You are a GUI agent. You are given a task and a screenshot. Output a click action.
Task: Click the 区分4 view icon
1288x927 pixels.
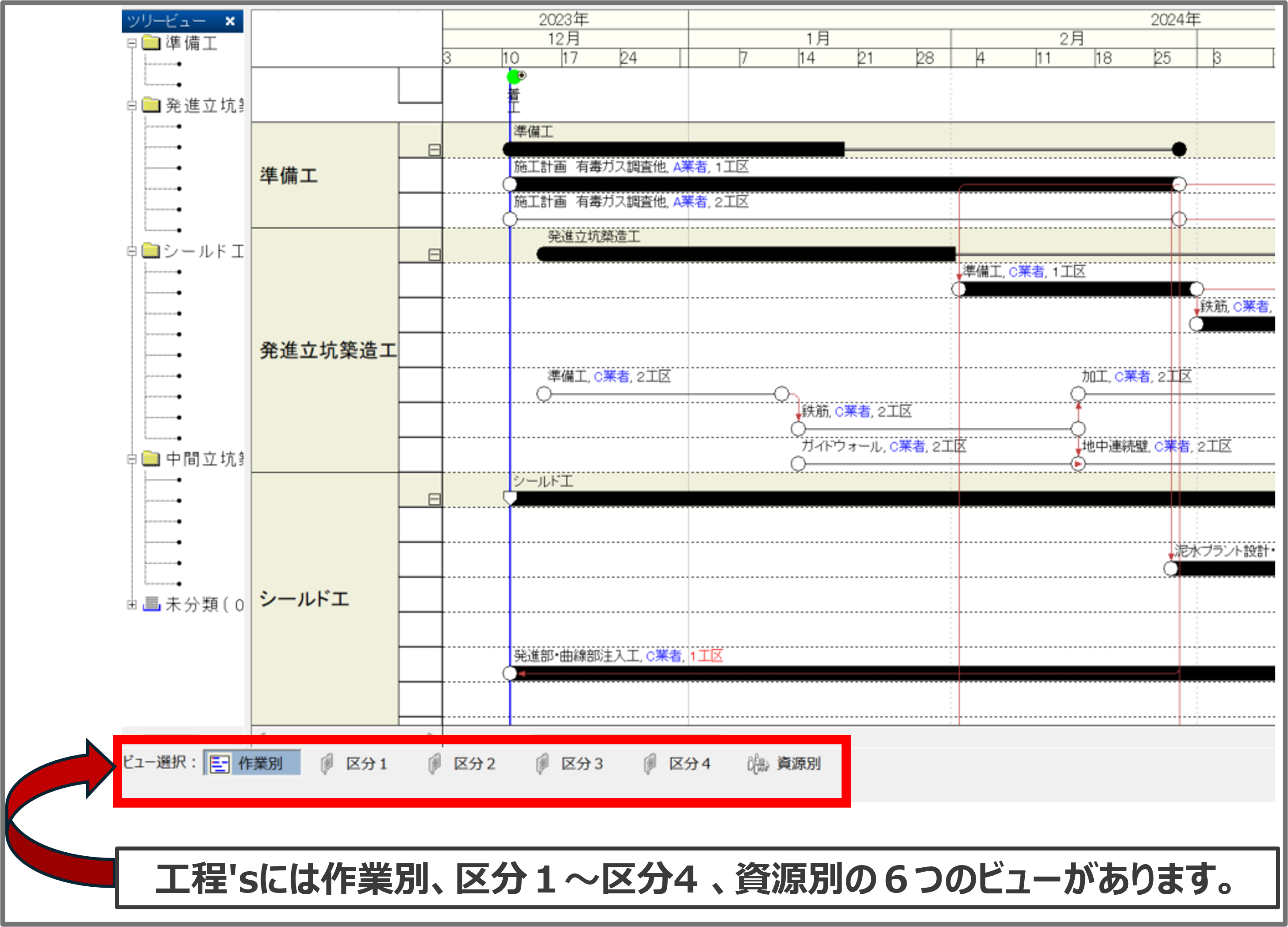[650, 763]
